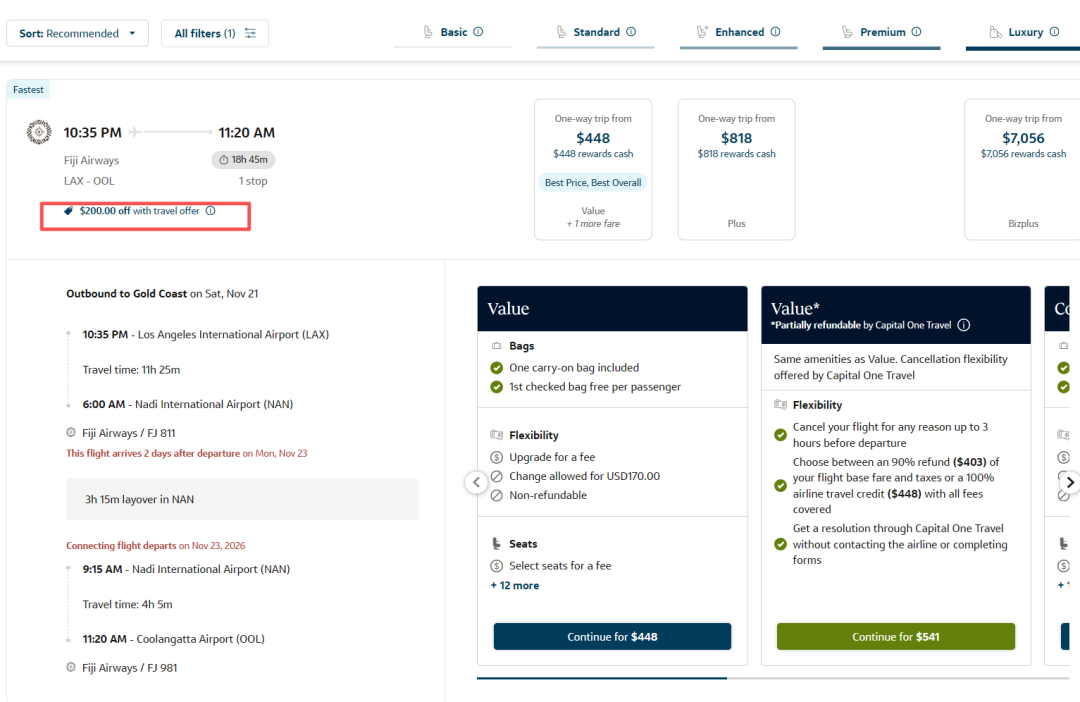The width and height of the screenshot is (1080, 702).
Task: Click info icon next to Premium
Action: coord(917,32)
